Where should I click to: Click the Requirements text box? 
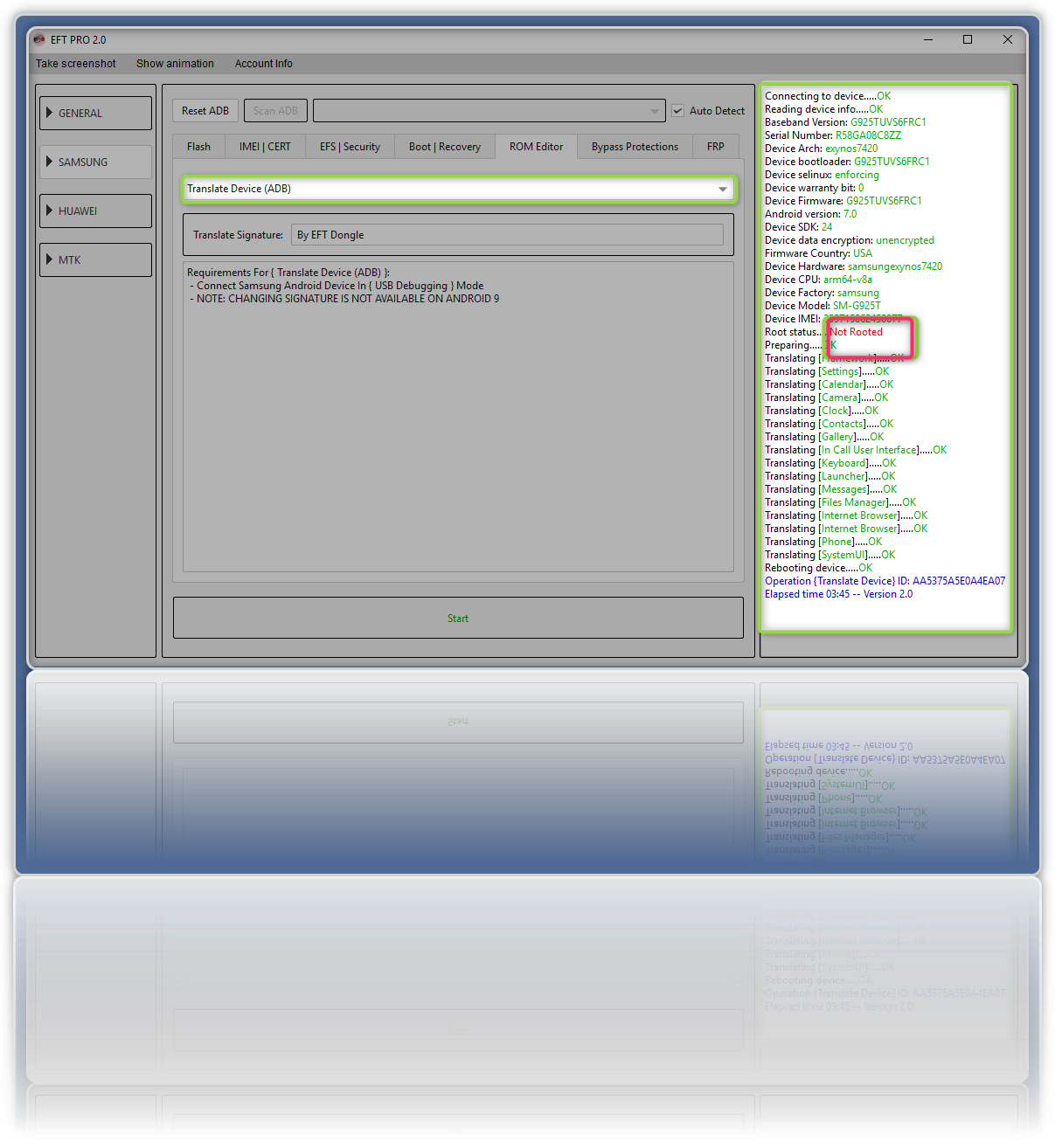coord(458,417)
